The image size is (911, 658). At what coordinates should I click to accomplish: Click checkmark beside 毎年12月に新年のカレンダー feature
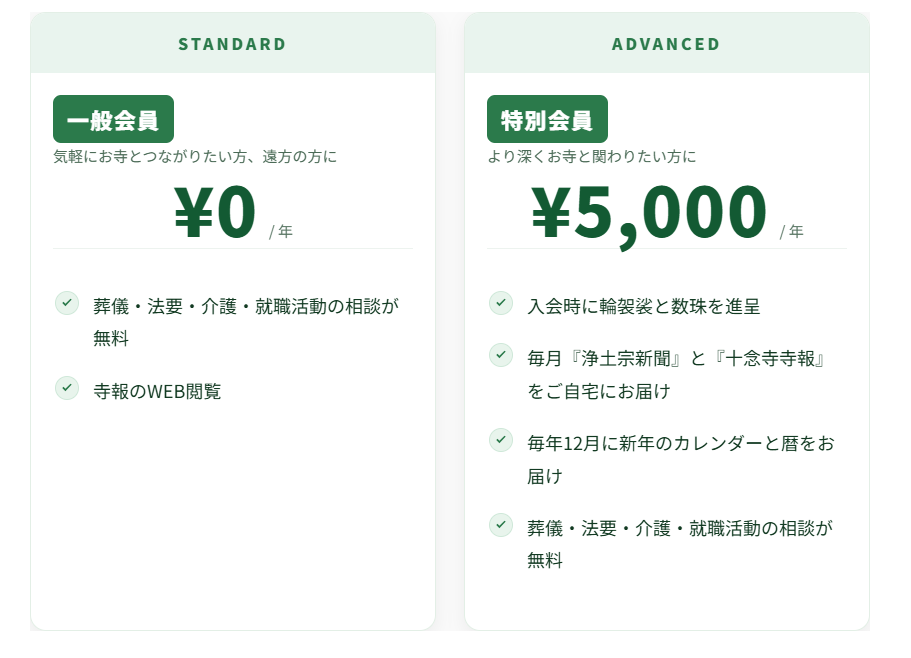click(x=501, y=439)
